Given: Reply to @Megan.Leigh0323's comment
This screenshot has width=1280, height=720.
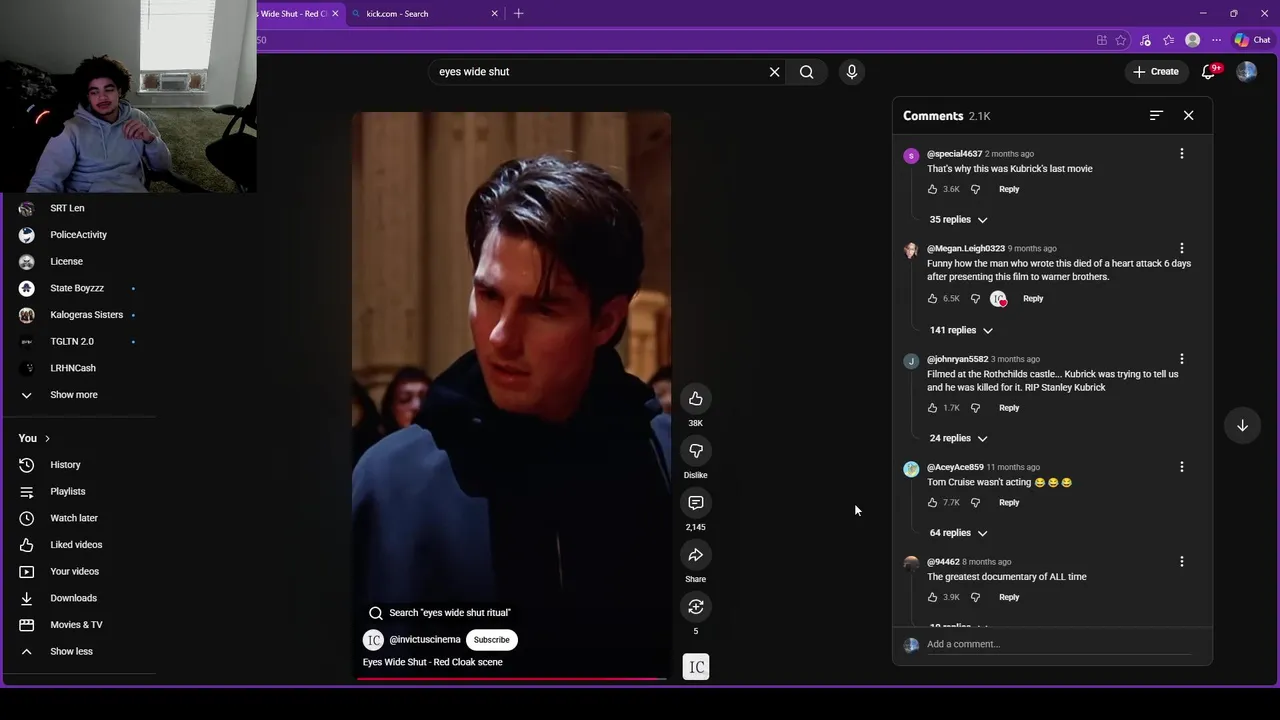Looking at the screenshot, I should pyautogui.click(x=1033, y=298).
